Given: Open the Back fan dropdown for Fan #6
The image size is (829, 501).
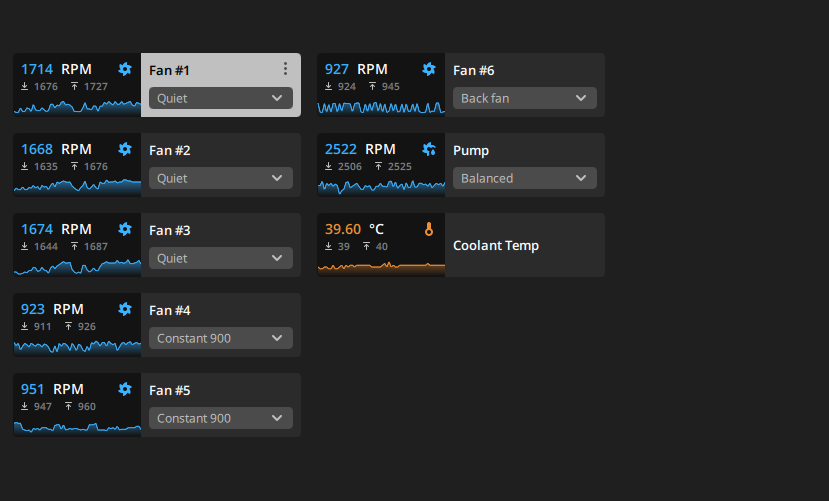Looking at the screenshot, I should click(x=525, y=98).
